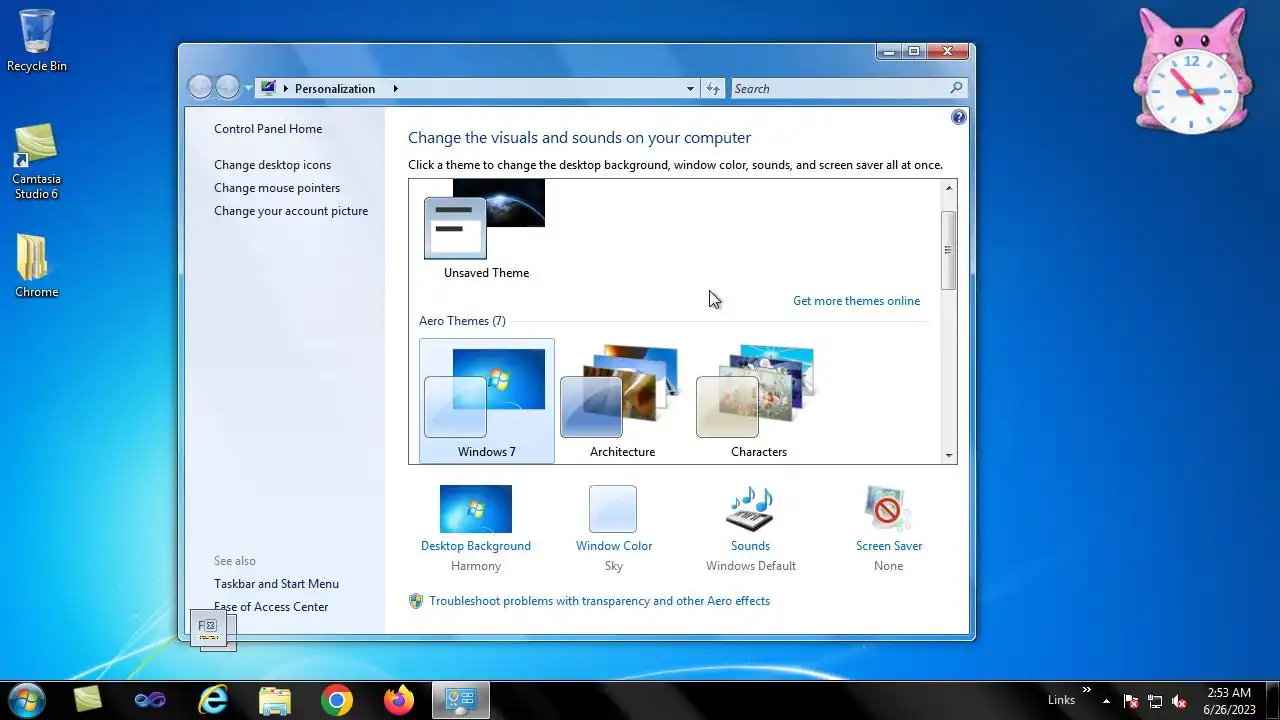Click the Back navigation button
This screenshot has width=1280, height=720.
200,88
